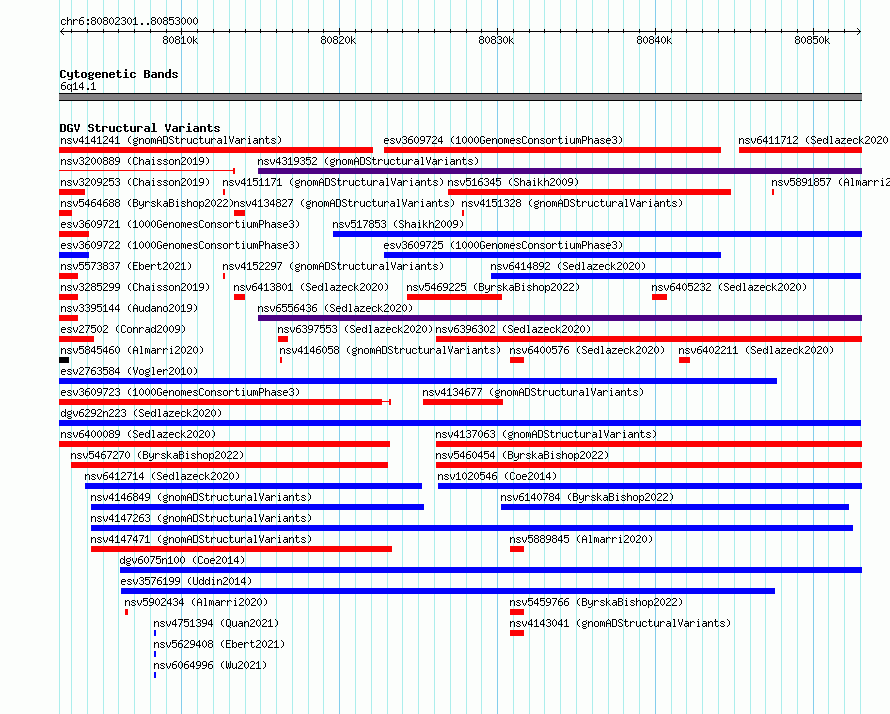Click nsv6396302 Sedlazeck2020 label
The width and height of the screenshot is (890, 714).
(x=513, y=329)
